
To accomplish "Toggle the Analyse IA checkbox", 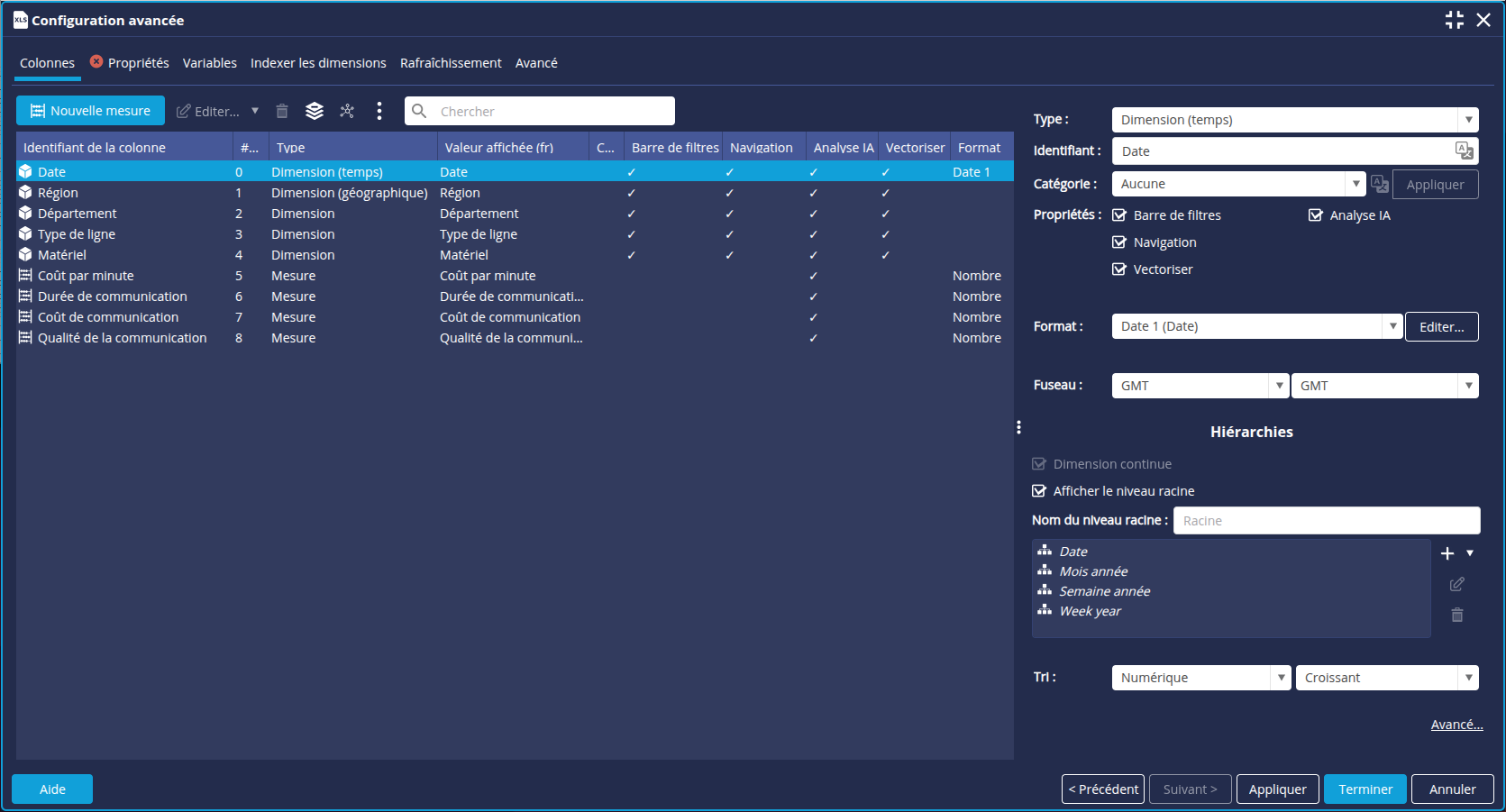I will coord(1316,215).
